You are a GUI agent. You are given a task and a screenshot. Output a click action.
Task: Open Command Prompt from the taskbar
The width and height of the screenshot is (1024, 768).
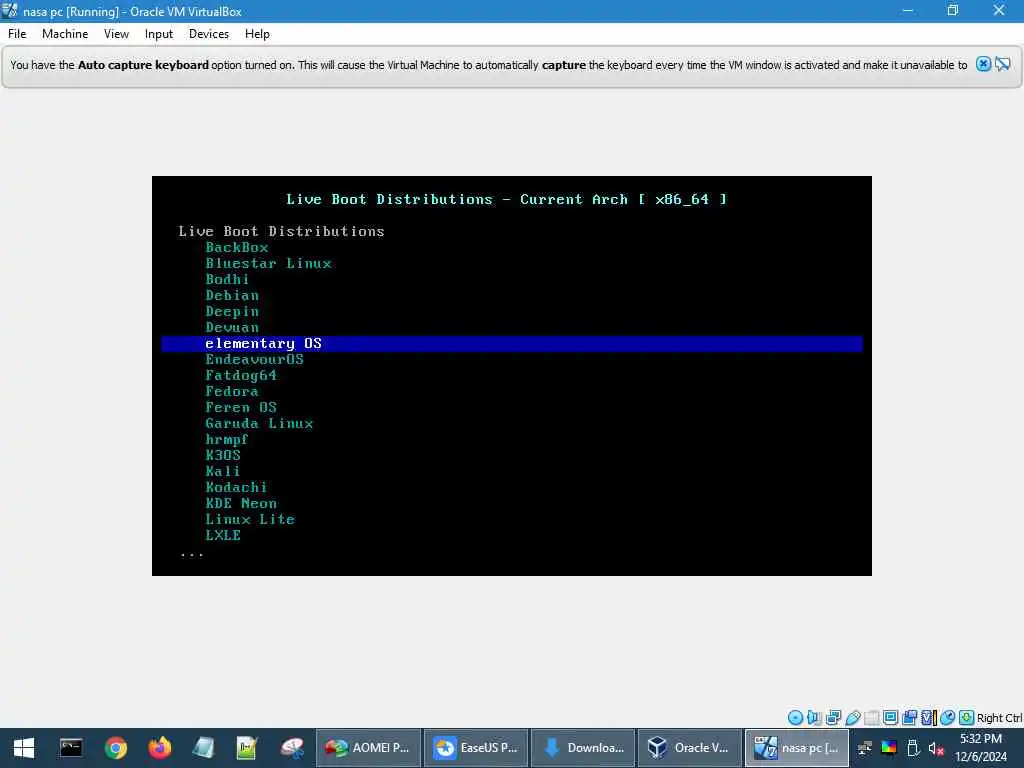71,748
